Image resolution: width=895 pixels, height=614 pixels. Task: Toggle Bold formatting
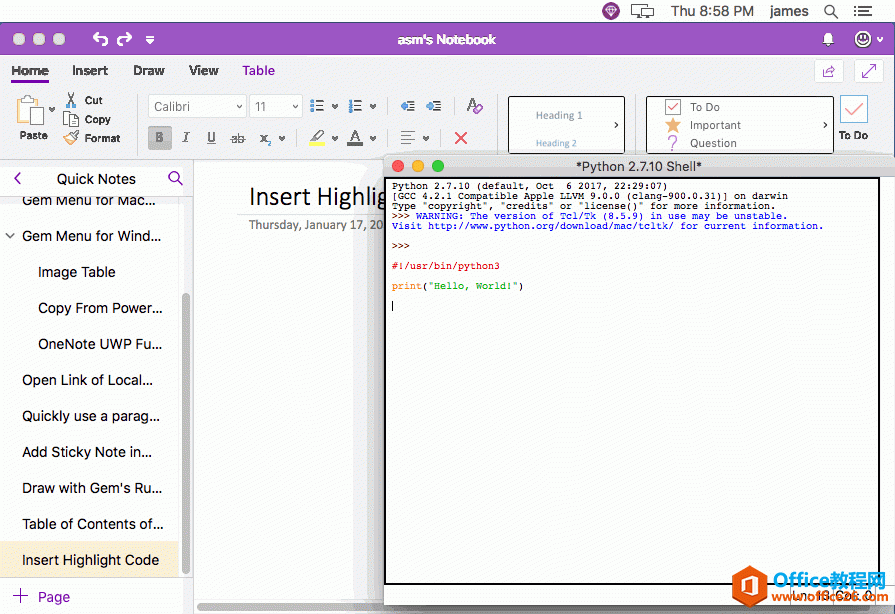point(159,138)
